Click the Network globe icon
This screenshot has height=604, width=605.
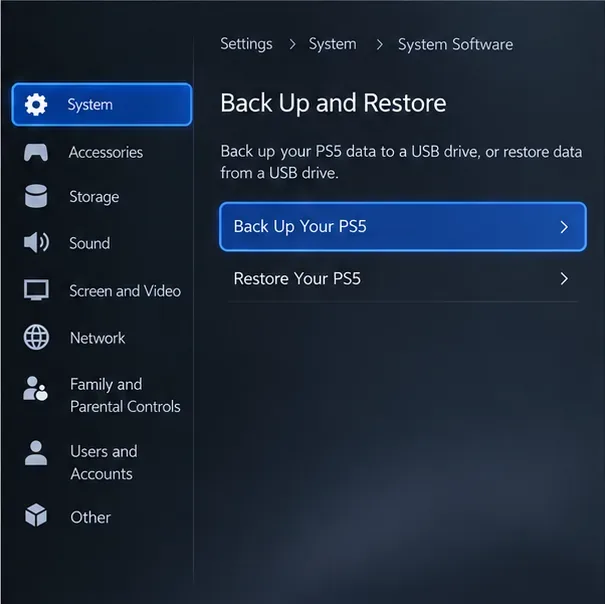(x=36, y=337)
